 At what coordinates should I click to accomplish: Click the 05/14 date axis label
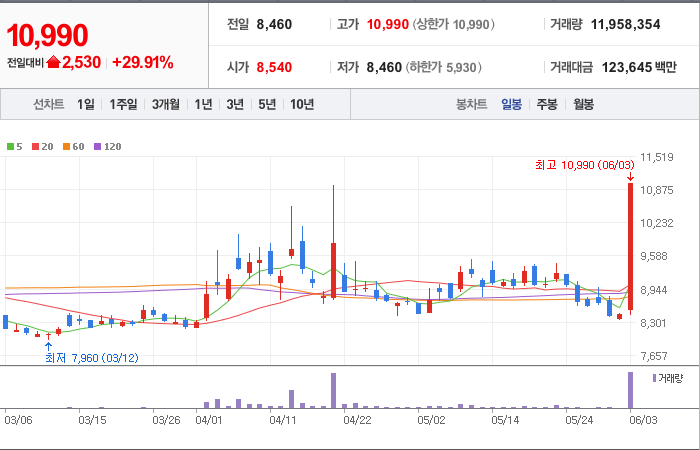tap(505, 421)
